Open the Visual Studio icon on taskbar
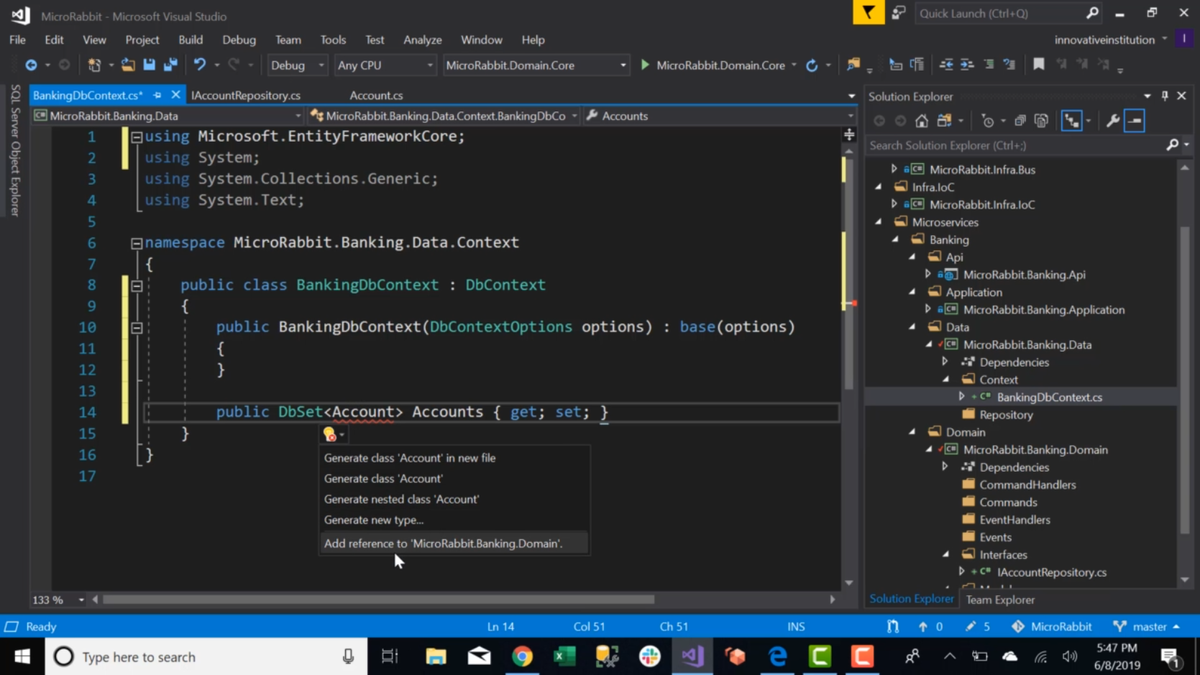 pos(692,656)
